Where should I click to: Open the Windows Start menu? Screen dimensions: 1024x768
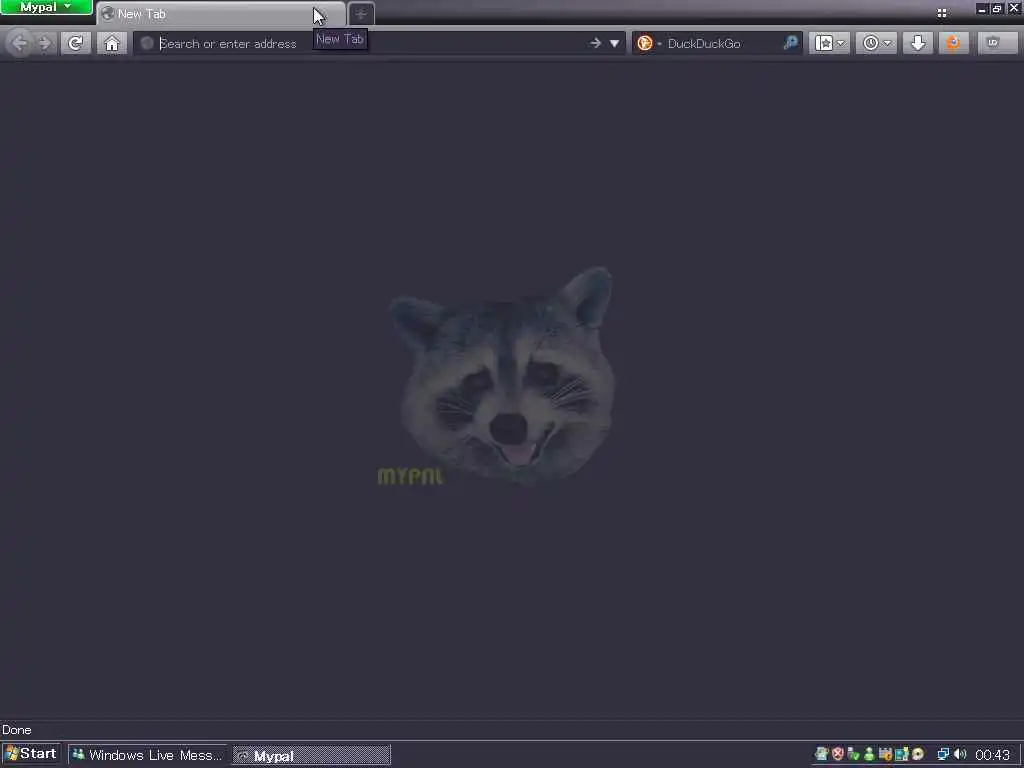tap(31, 754)
